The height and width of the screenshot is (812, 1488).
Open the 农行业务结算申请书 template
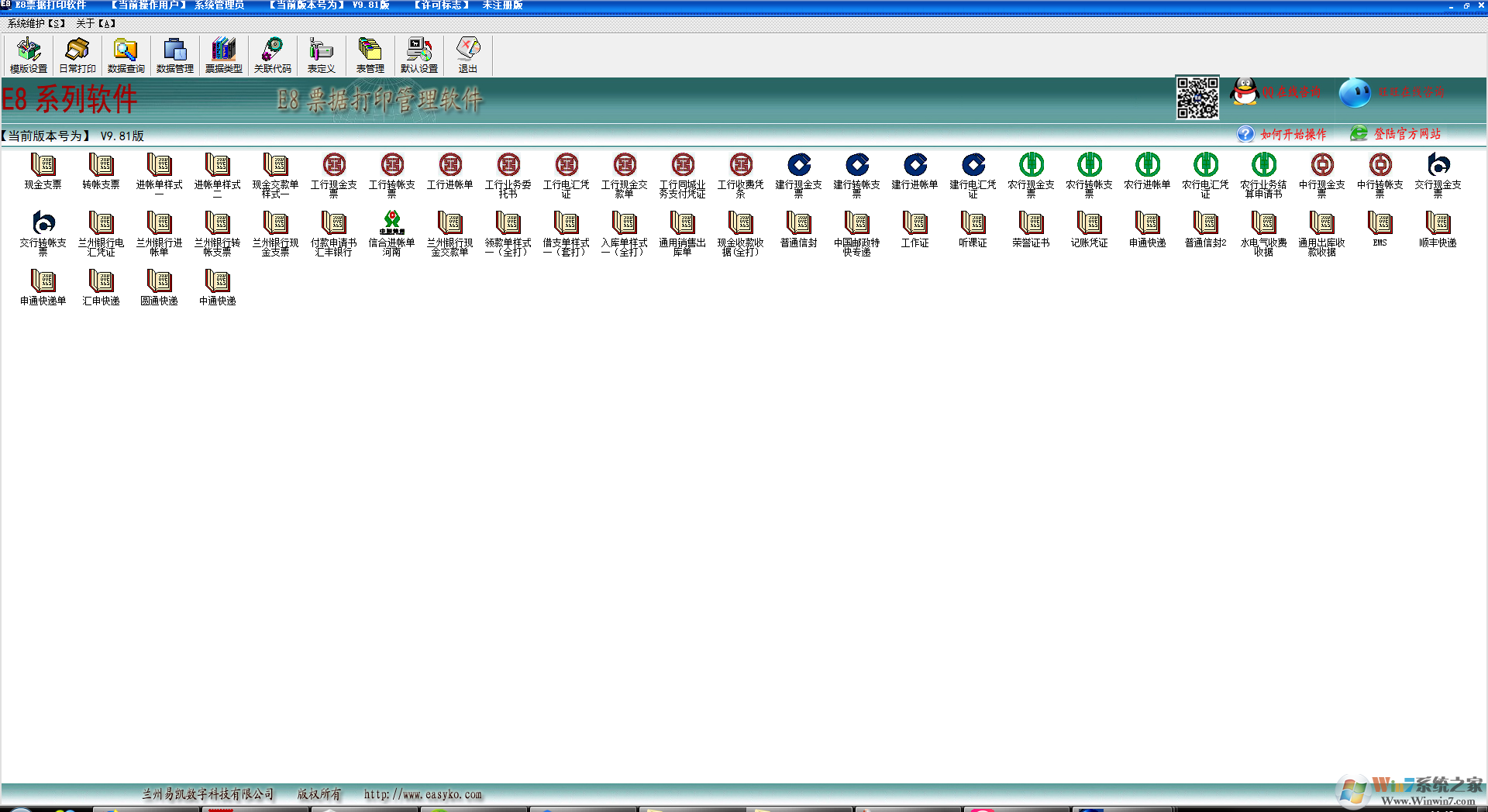1264,175
